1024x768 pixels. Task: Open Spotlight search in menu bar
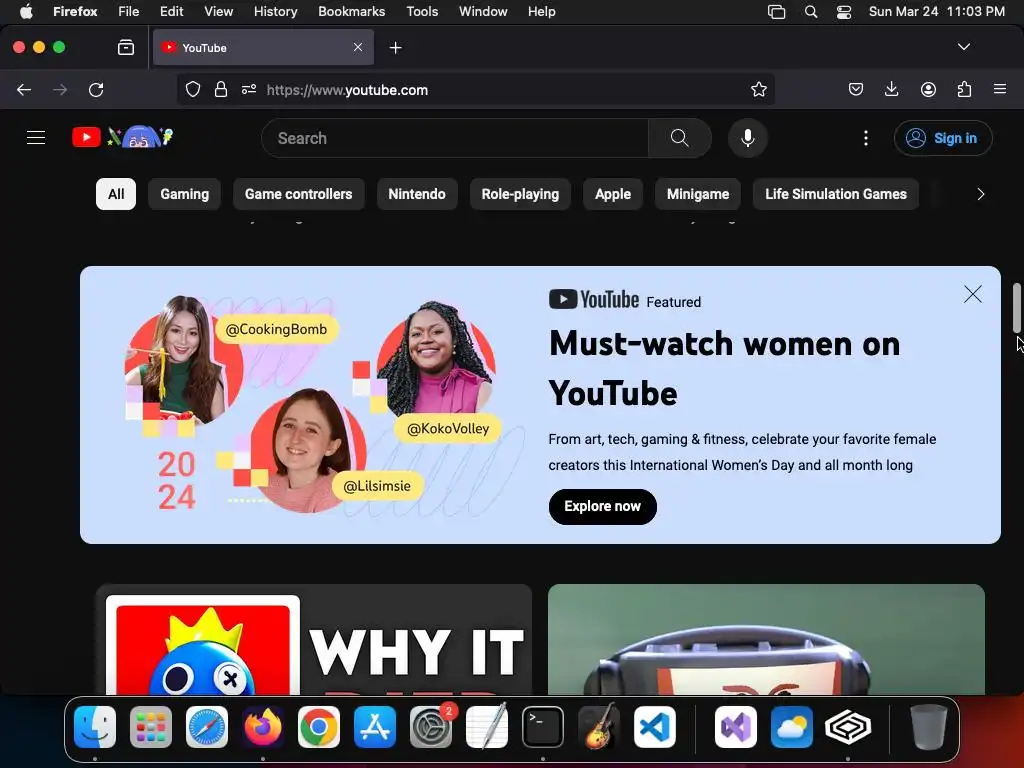click(x=810, y=11)
